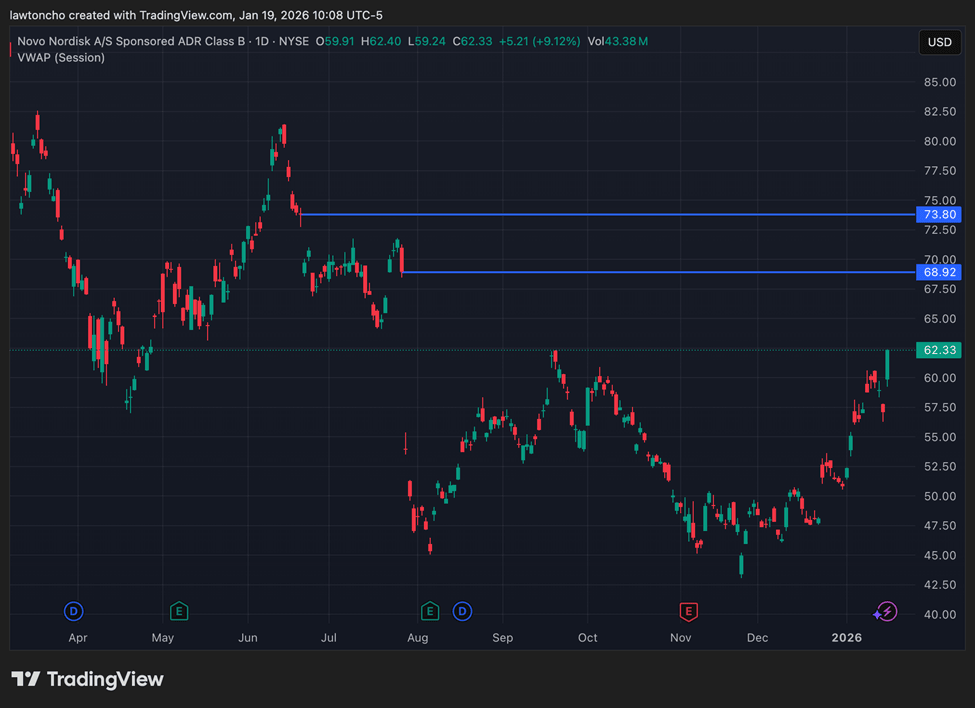This screenshot has width=975, height=708.
Task: Click the low value L59.24
Action: click(x=427, y=41)
